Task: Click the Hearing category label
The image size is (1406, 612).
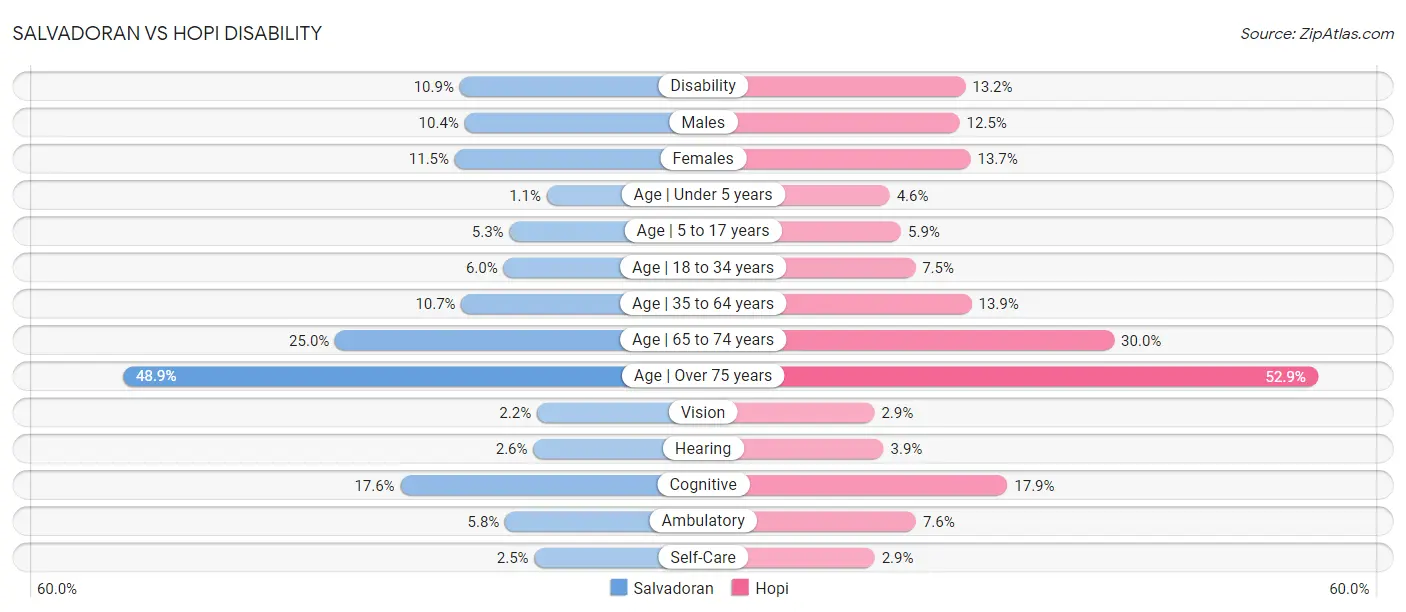Action: tap(703, 448)
